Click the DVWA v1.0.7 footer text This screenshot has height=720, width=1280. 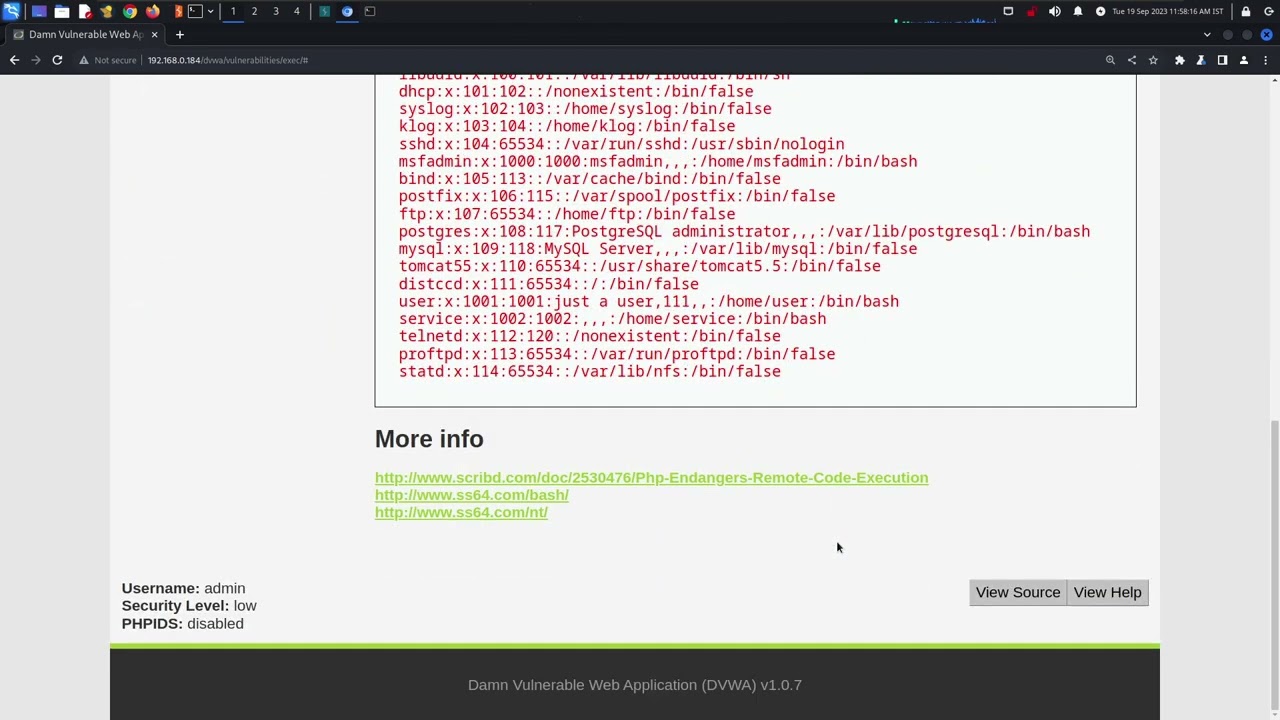635,685
